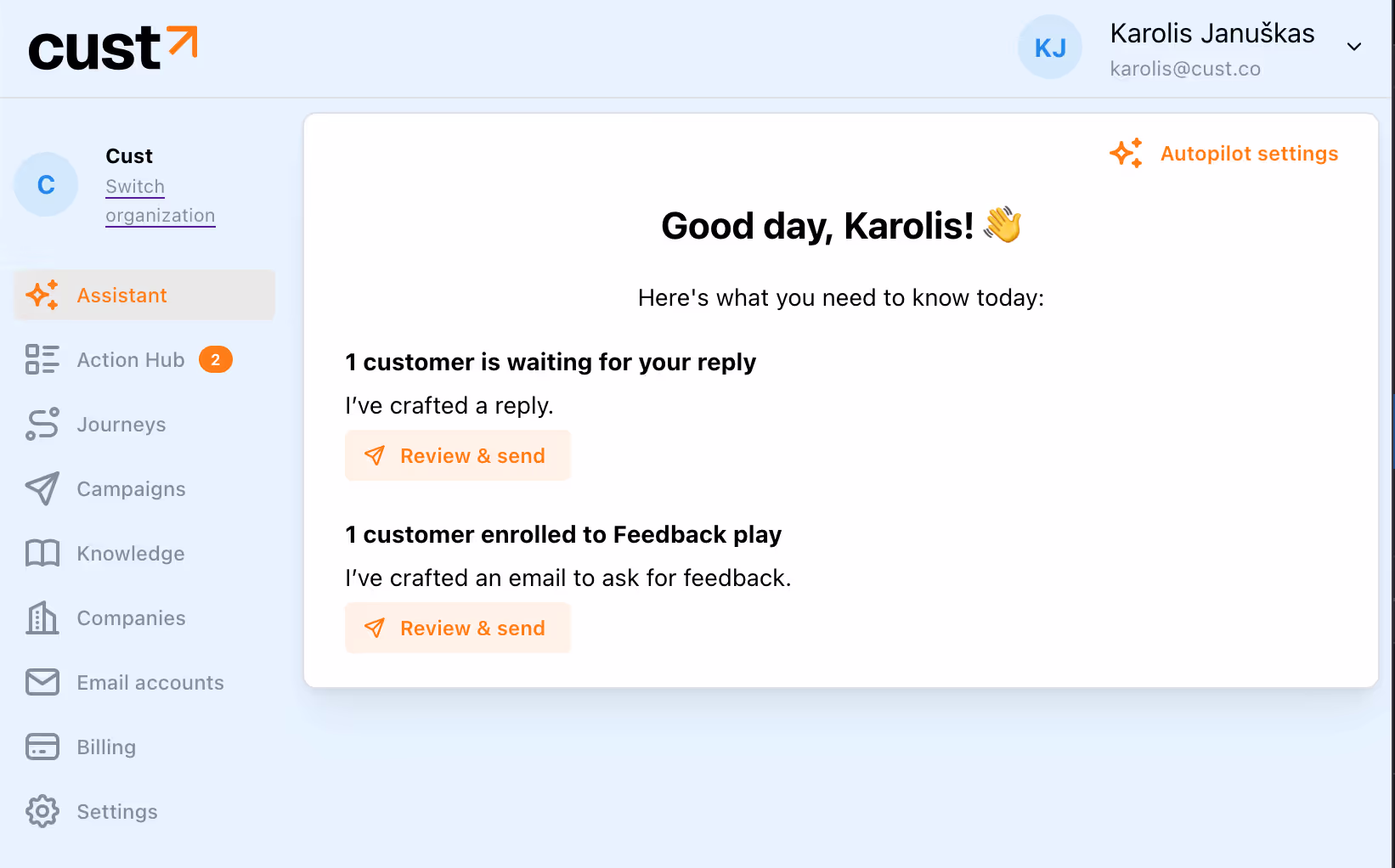The height and width of the screenshot is (868, 1395).
Task: Click the Action Hub list icon
Action: pyautogui.click(x=42, y=359)
